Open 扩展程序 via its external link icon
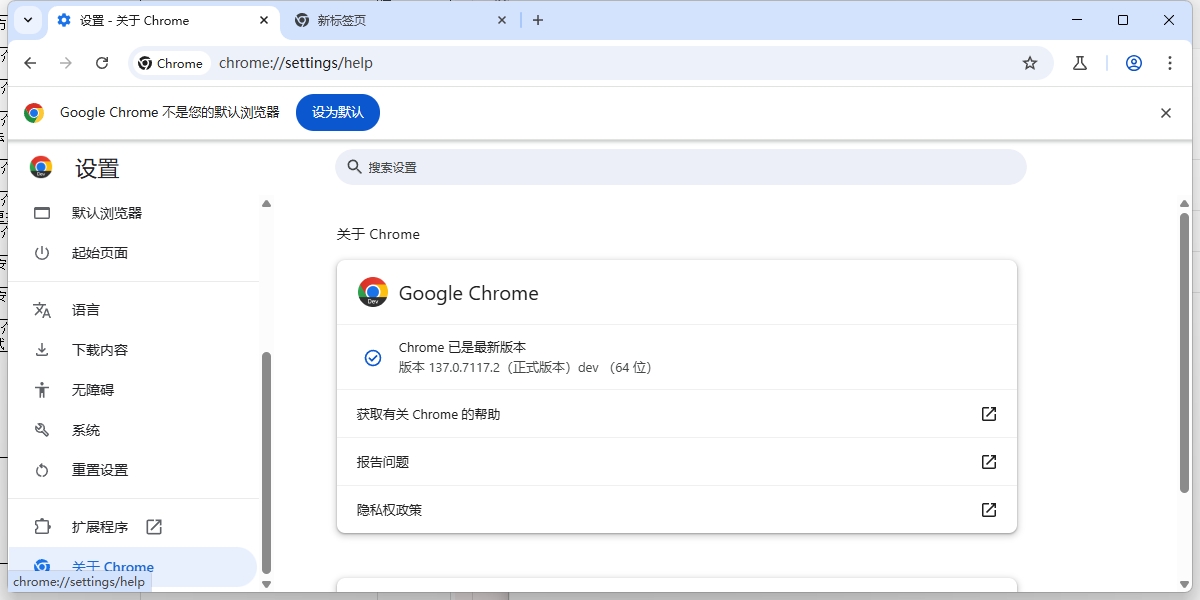Screen dimensions: 1200x600 [x=152, y=526]
